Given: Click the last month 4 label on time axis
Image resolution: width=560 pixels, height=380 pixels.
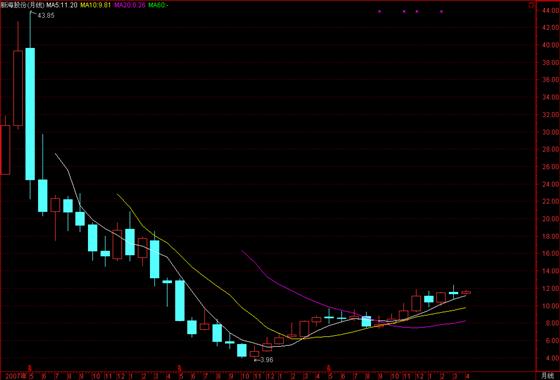Looking at the screenshot, I should pos(467,376).
